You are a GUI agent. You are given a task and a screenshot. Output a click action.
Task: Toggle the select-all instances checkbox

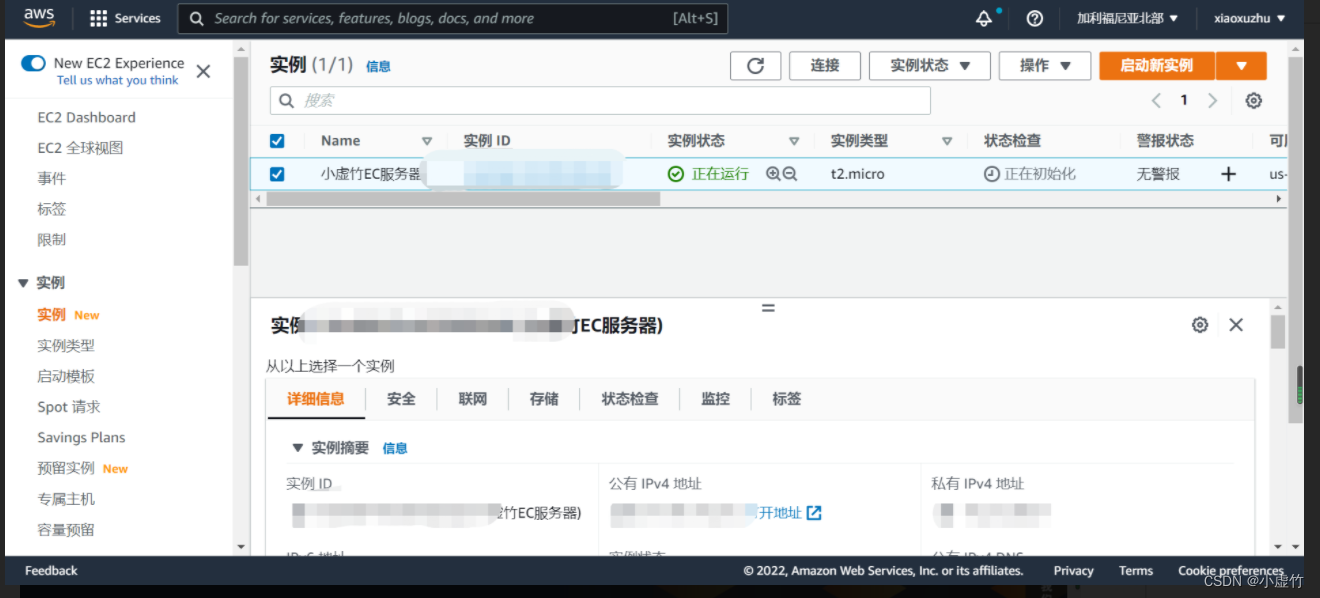click(x=277, y=141)
